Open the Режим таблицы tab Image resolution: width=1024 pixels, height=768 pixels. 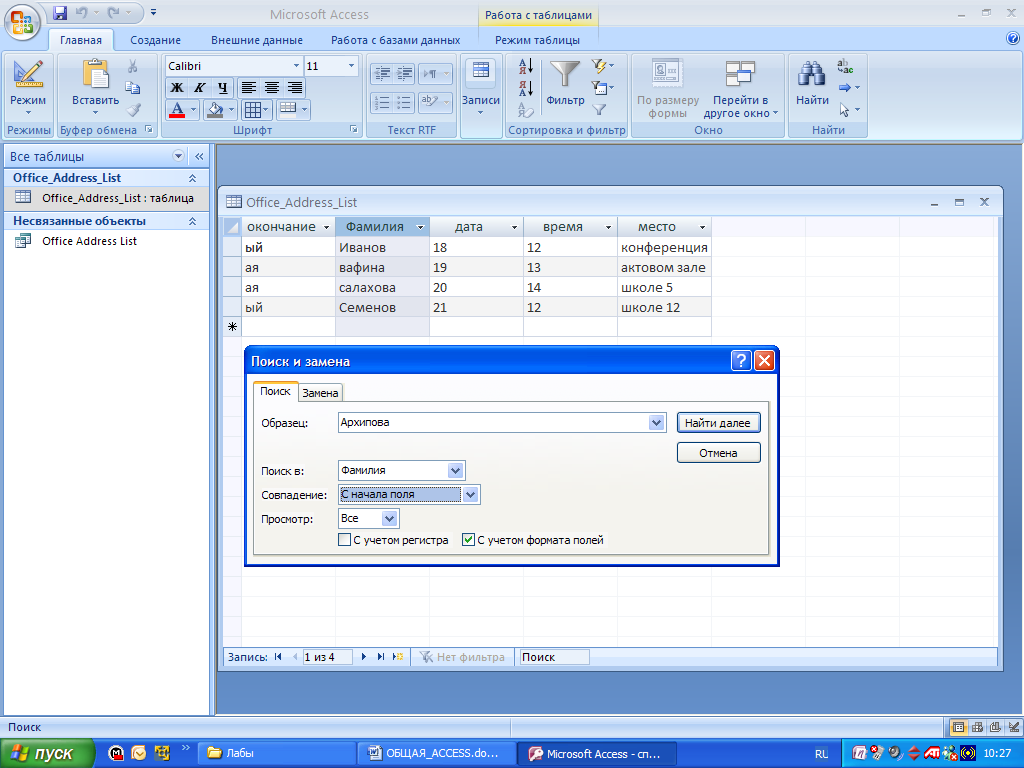(x=537, y=40)
